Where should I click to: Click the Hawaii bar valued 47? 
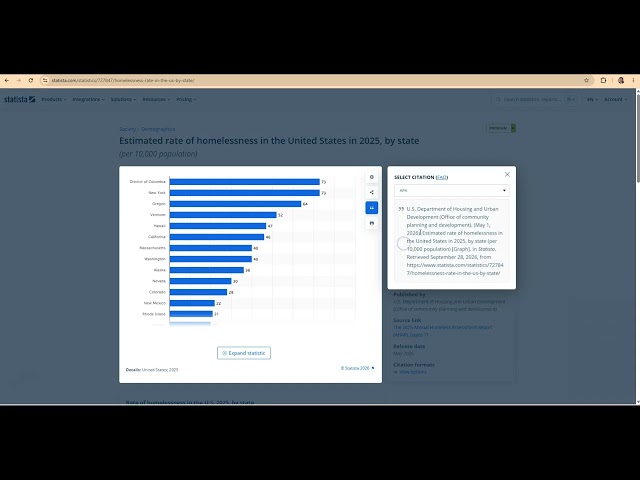(x=218, y=226)
